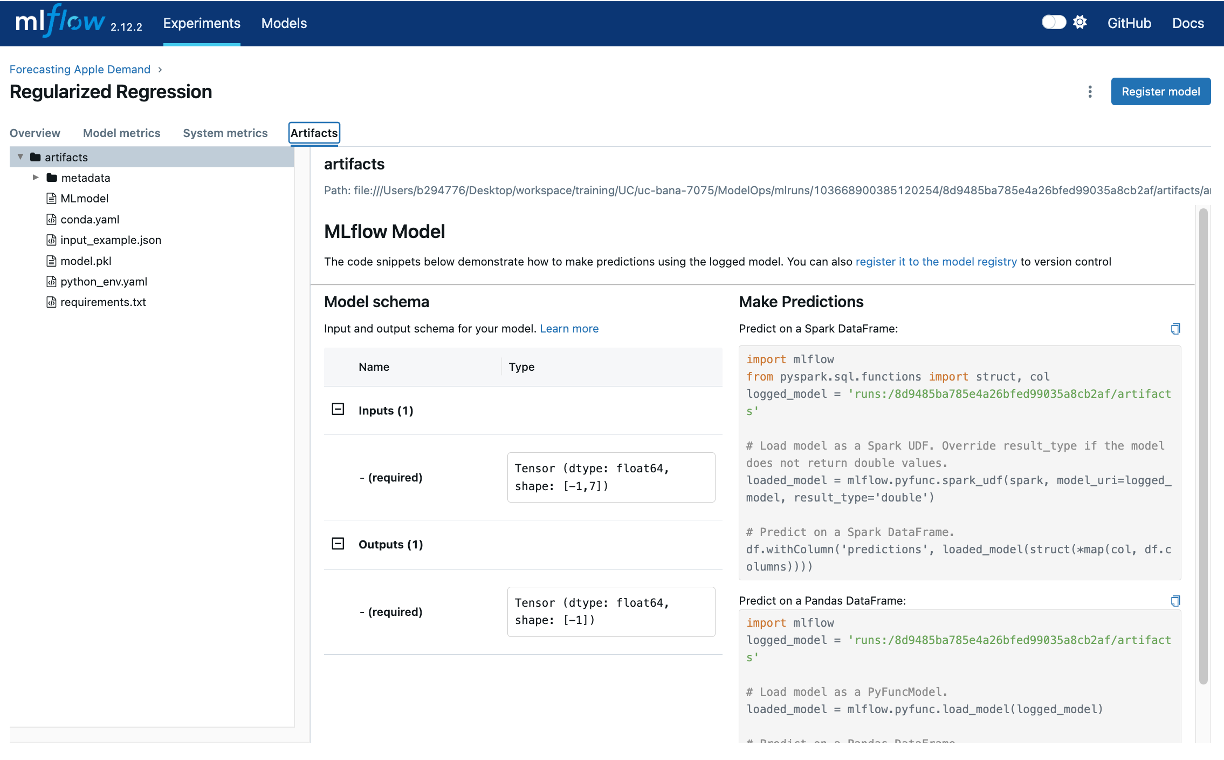The width and height of the screenshot is (1224, 760).
Task: Click the metadata folder icon
Action: point(52,178)
